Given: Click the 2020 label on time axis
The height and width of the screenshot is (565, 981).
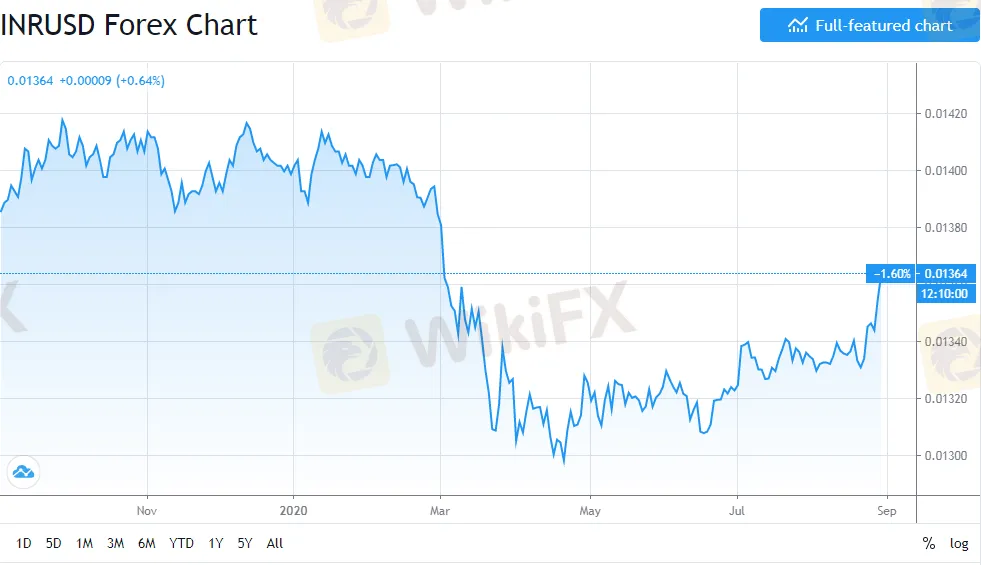Looking at the screenshot, I should tap(294, 511).
